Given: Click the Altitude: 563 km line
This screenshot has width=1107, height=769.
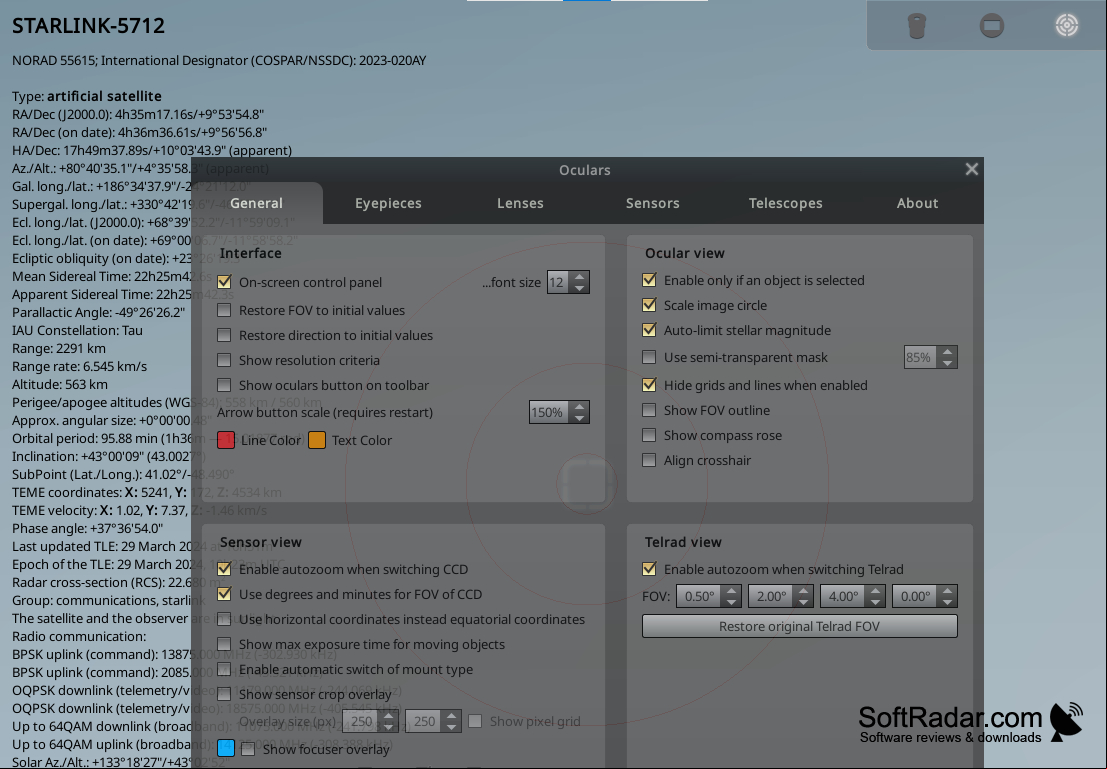Looking at the screenshot, I should pyautogui.click(x=60, y=384).
